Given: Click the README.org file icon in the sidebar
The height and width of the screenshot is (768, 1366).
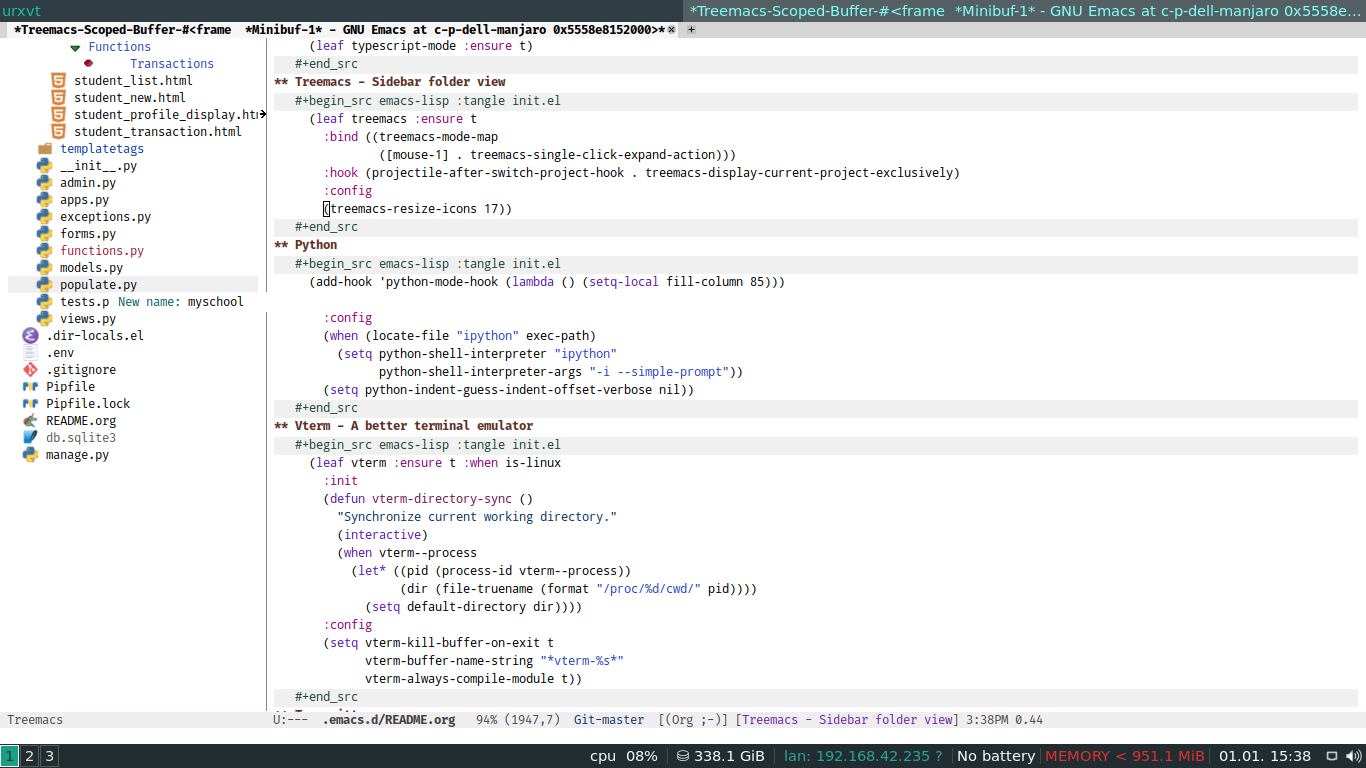Looking at the screenshot, I should (30, 421).
